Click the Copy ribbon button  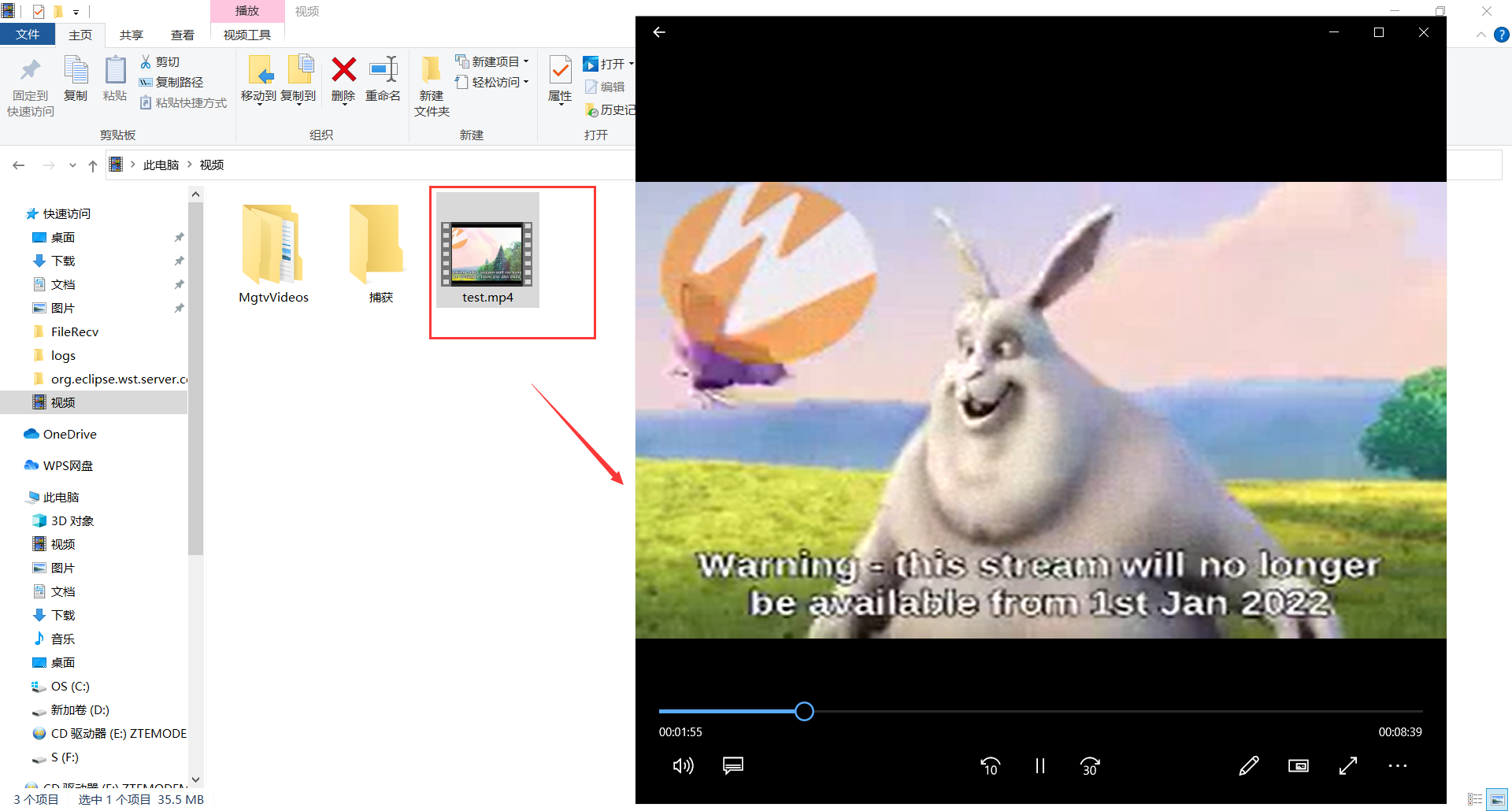[76, 80]
